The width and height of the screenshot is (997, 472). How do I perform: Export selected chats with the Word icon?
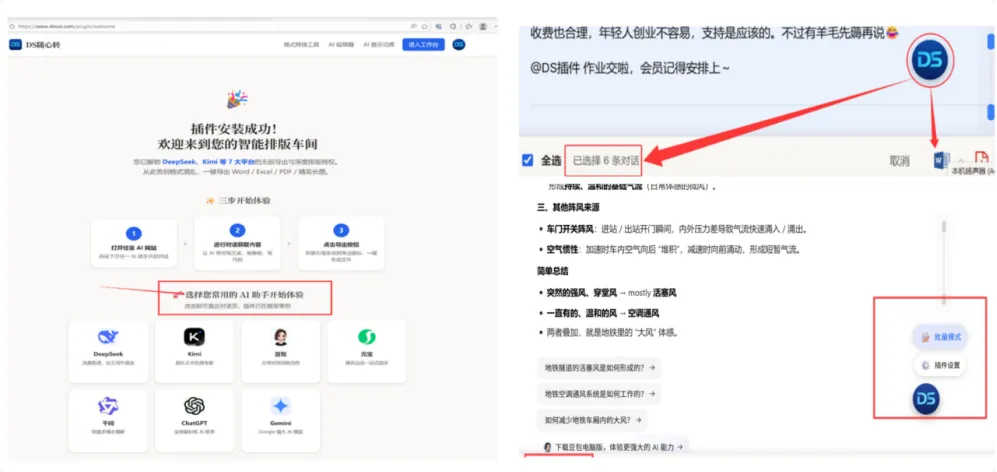942,160
